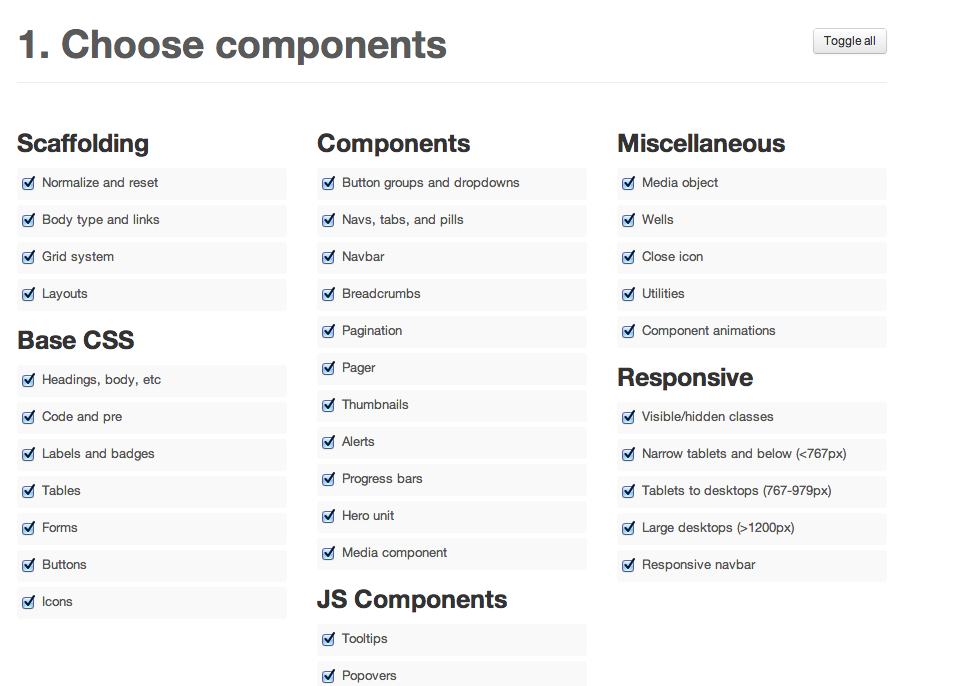Toggle the Layouts checkbox
Viewport: 972px width, 686px height.
click(28, 294)
